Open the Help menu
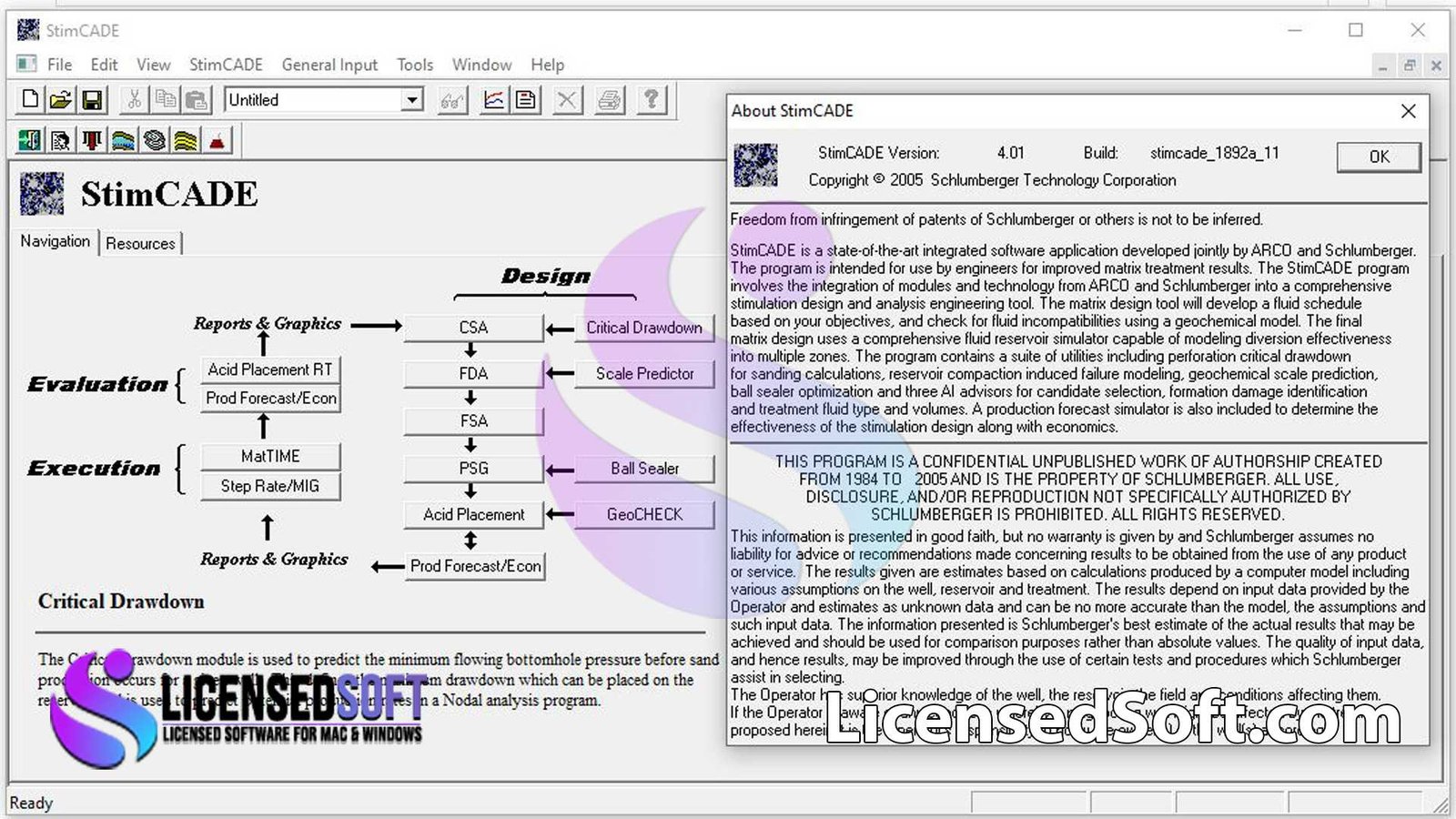 coord(547,65)
